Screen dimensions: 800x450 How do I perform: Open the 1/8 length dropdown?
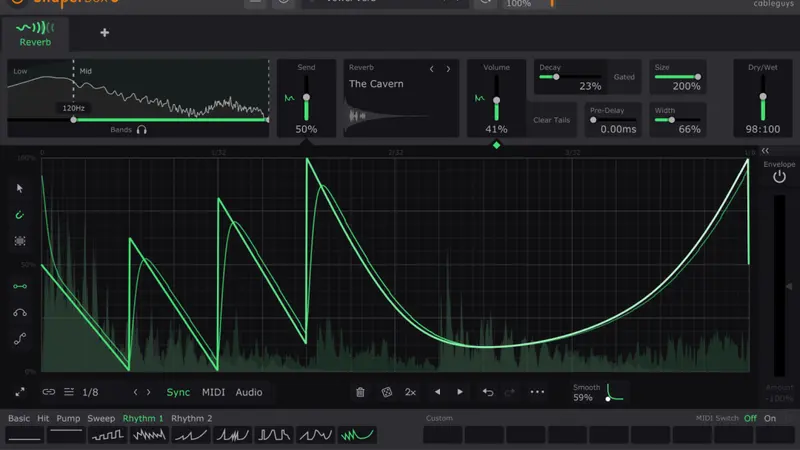[x=90, y=392]
